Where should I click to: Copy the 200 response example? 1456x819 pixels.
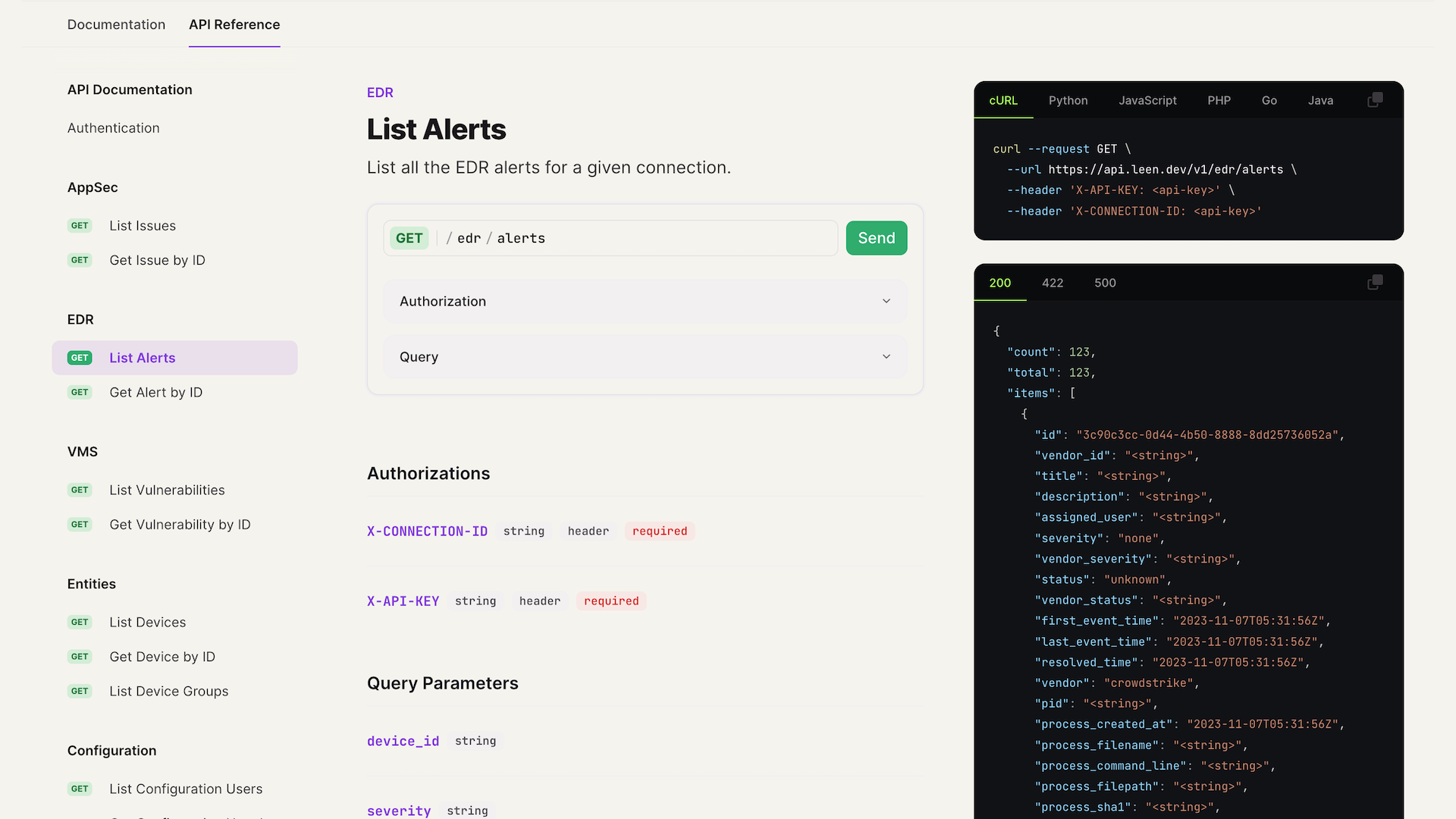[x=1375, y=282]
